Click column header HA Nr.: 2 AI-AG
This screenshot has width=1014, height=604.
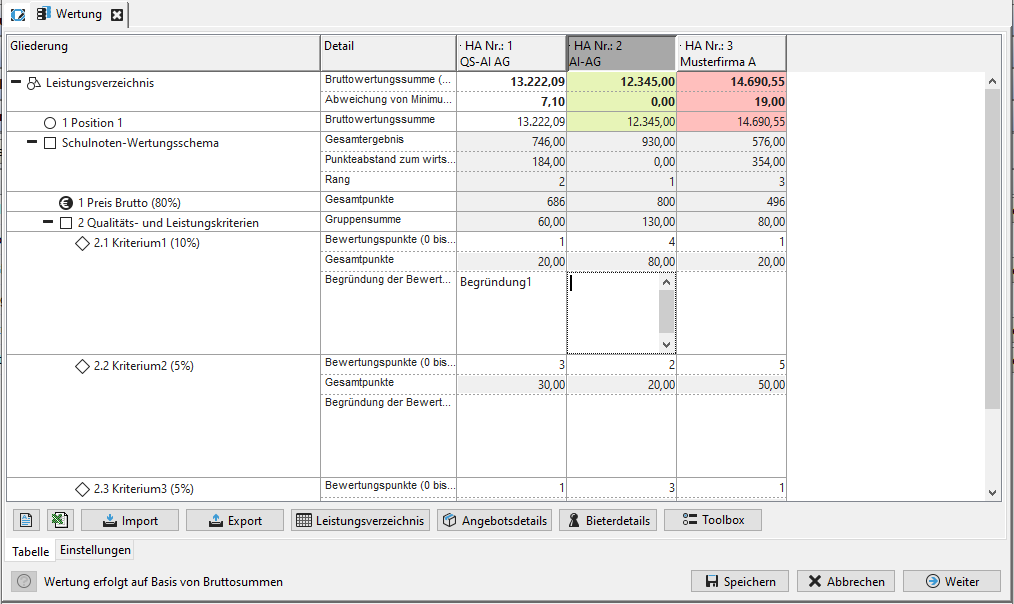(621, 53)
